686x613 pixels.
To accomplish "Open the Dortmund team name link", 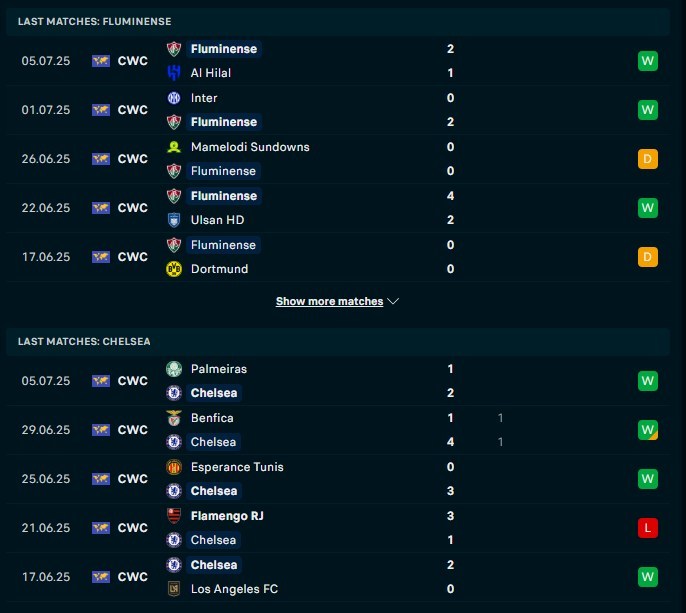I will (x=219, y=269).
